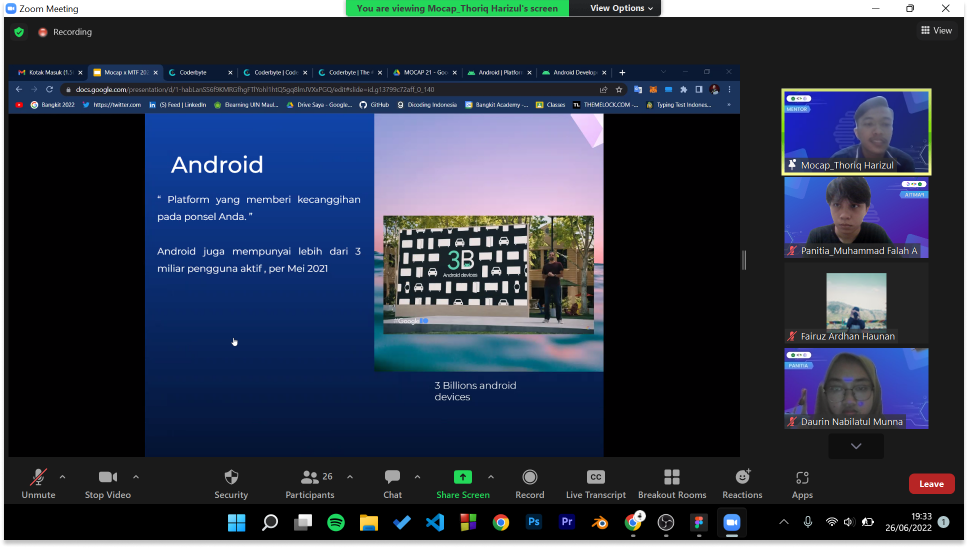Expand video options arrow beside Stop Video
The width and height of the screenshot is (968, 548).
coord(136,477)
